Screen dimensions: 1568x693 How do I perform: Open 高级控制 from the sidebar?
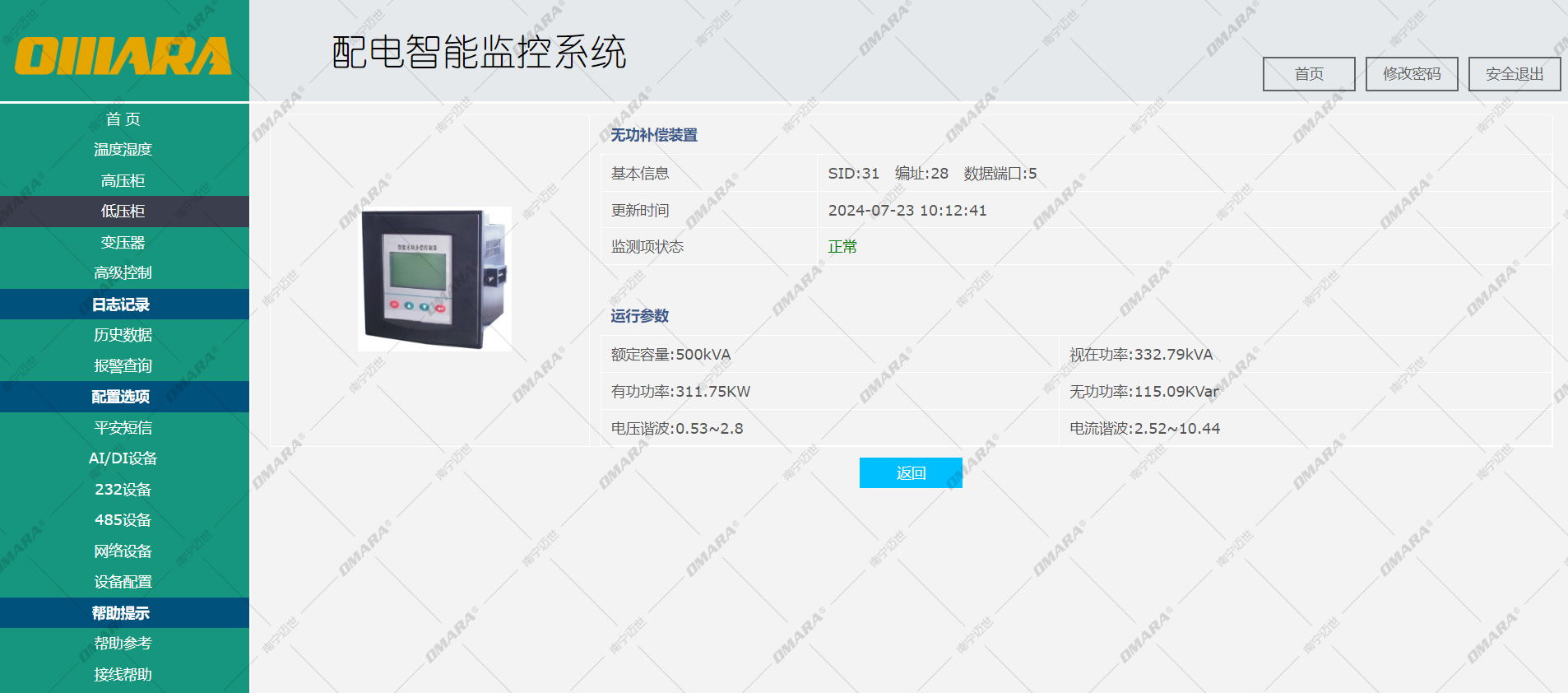click(x=123, y=273)
